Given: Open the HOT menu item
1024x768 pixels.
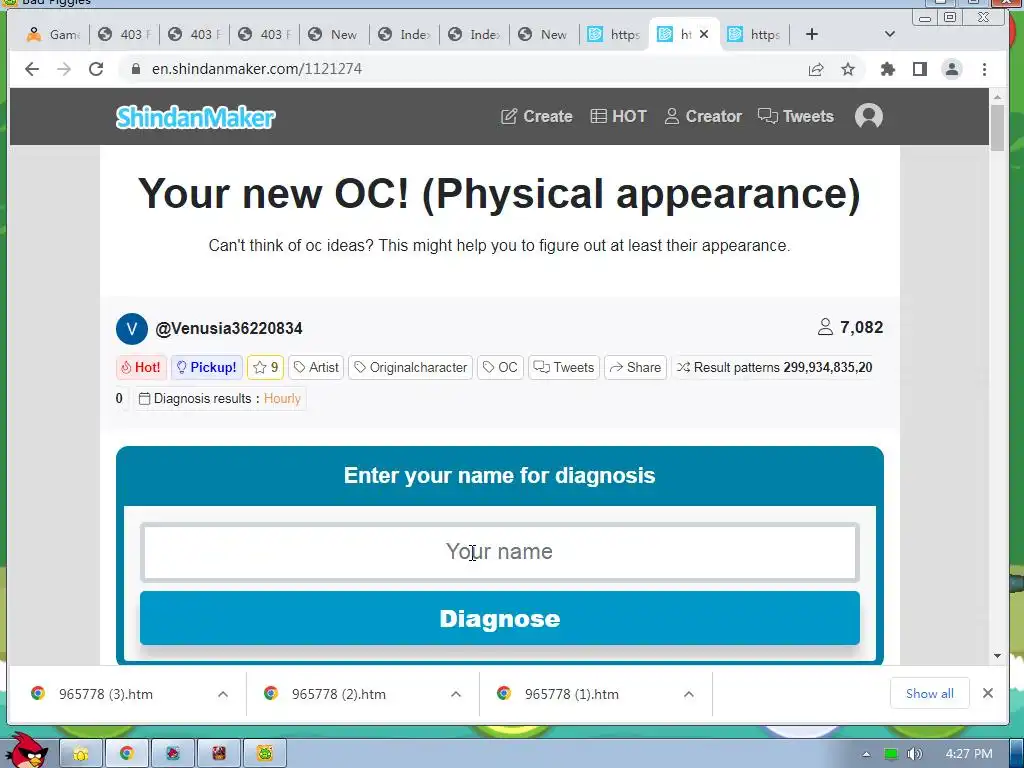Looking at the screenshot, I should pyautogui.click(x=618, y=116).
